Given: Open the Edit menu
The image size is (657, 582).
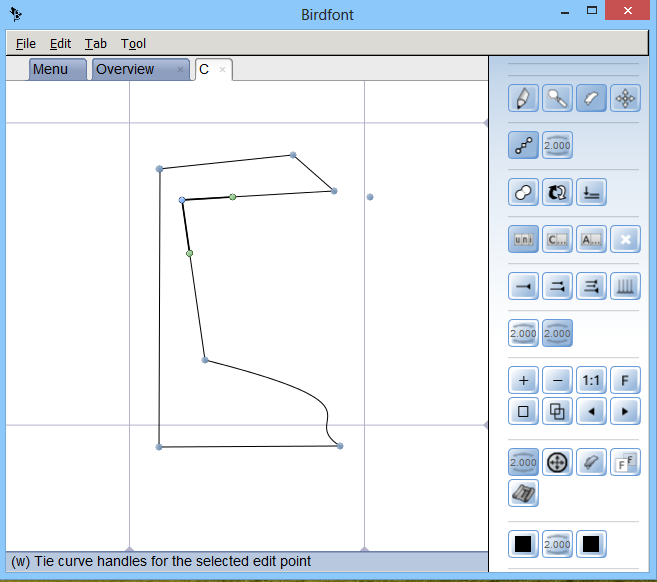Looking at the screenshot, I should click(60, 44).
